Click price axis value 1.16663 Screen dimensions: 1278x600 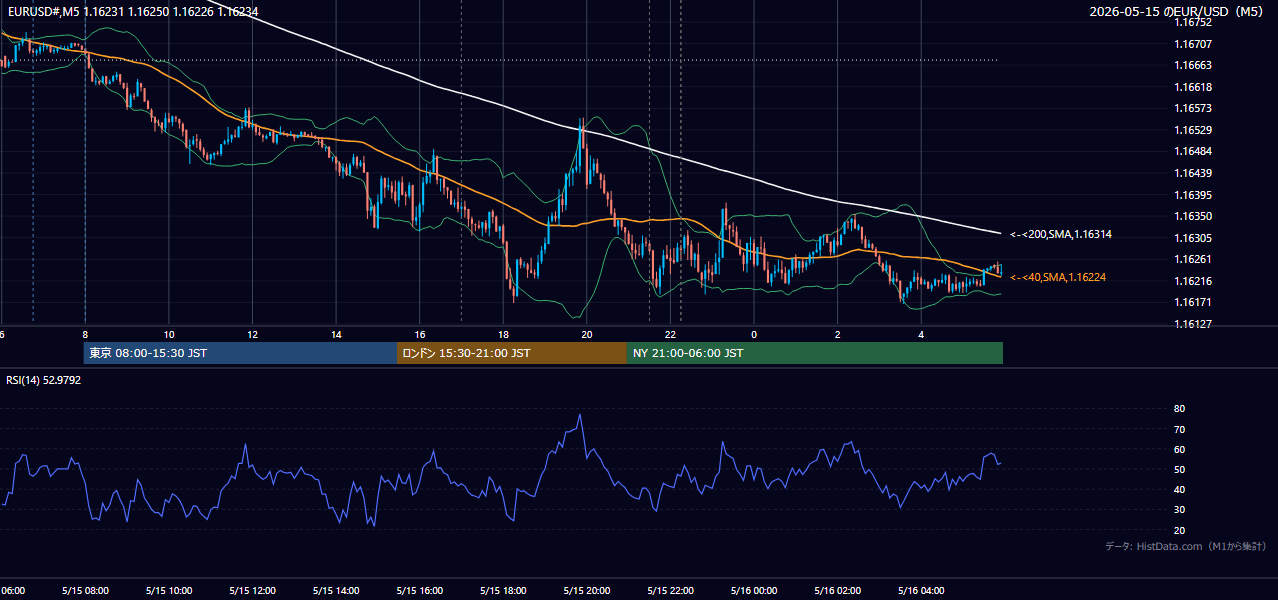pos(1192,65)
